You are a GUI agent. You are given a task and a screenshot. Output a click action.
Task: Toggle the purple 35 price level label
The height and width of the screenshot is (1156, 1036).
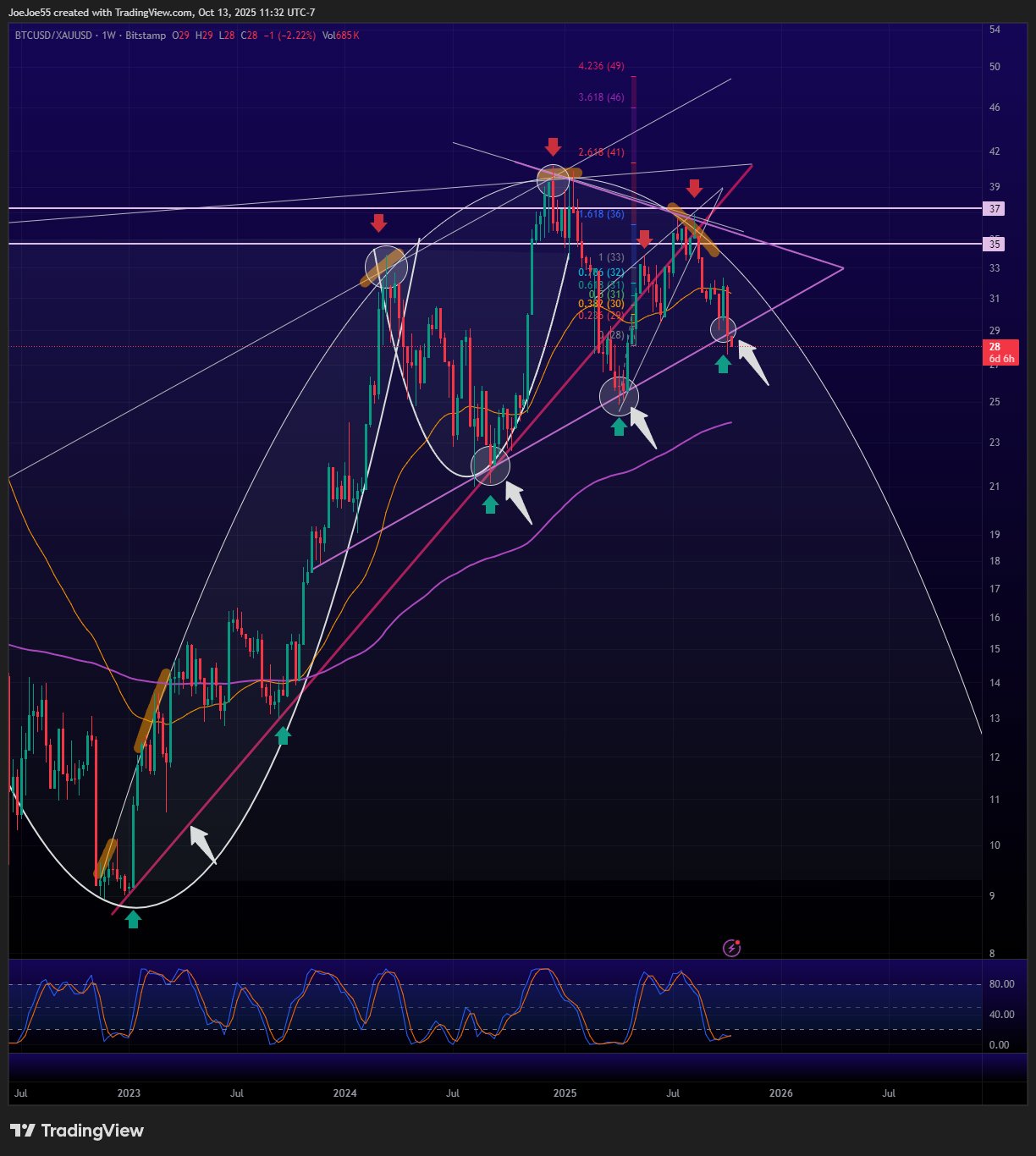pos(994,244)
